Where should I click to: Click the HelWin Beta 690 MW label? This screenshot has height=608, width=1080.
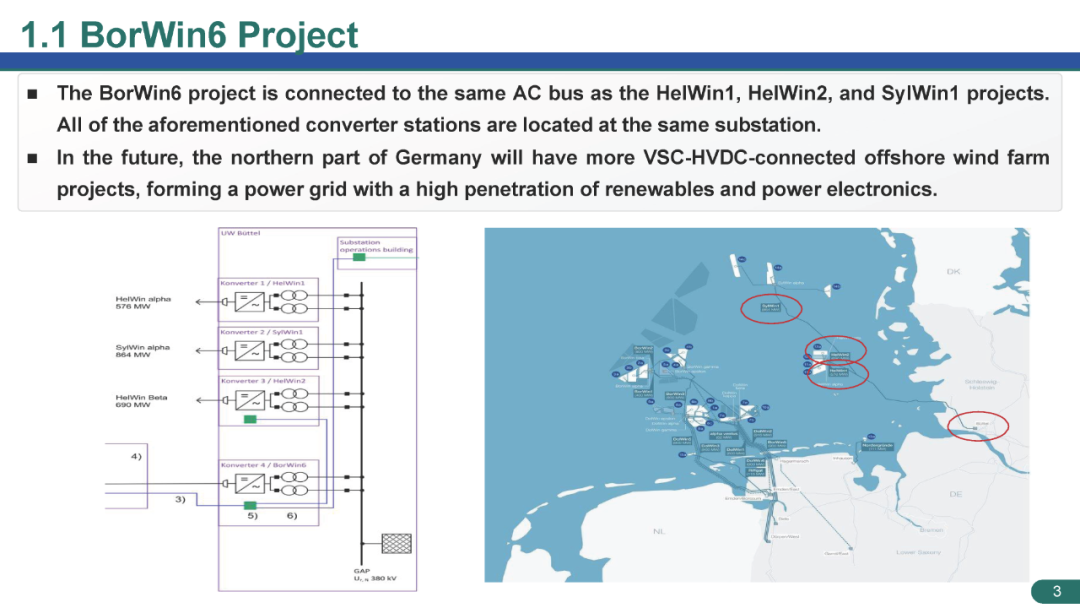(x=141, y=400)
